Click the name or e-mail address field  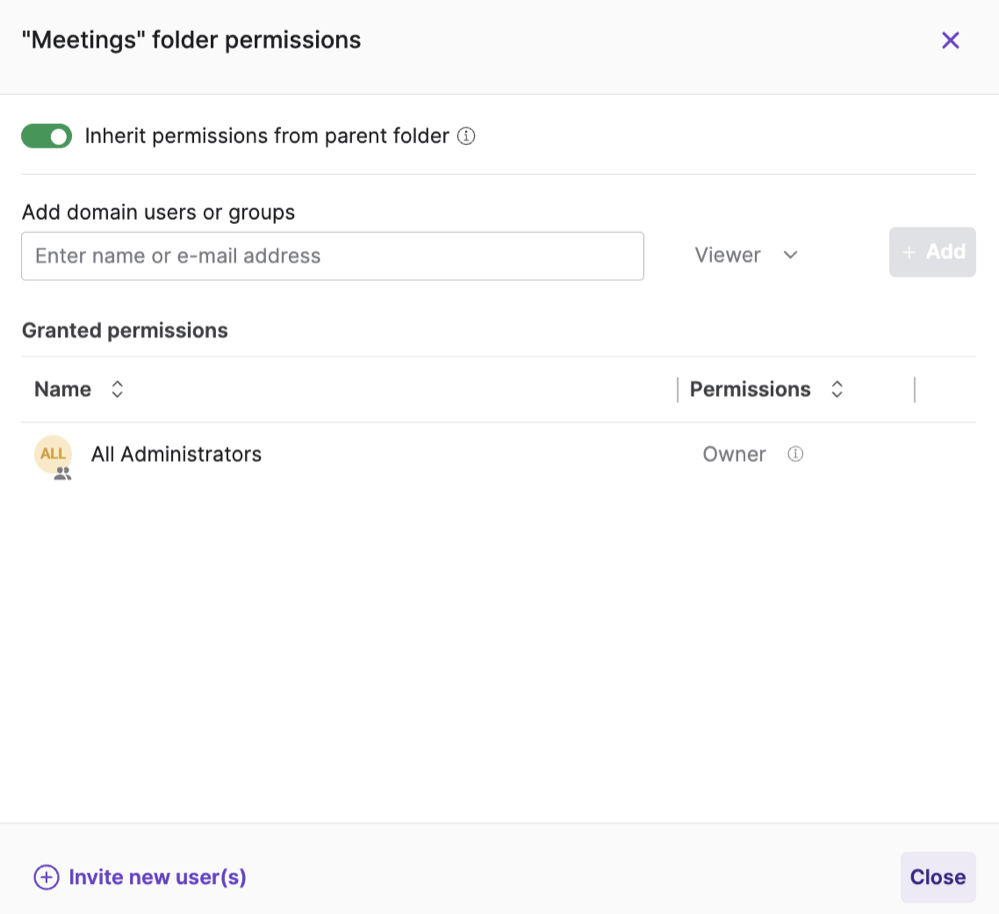pyautogui.click(x=332, y=255)
